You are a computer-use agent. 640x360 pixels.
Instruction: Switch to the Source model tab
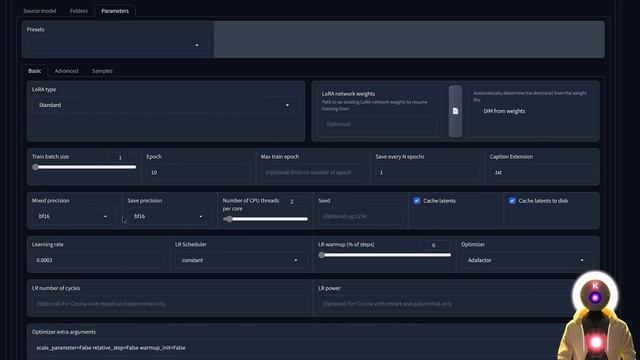tap(40, 11)
